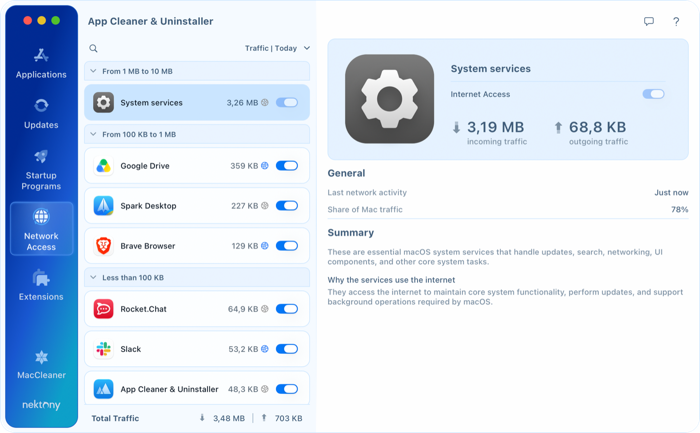Open the Extensions section in sidebar
700x433 pixels.
click(x=41, y=285)
